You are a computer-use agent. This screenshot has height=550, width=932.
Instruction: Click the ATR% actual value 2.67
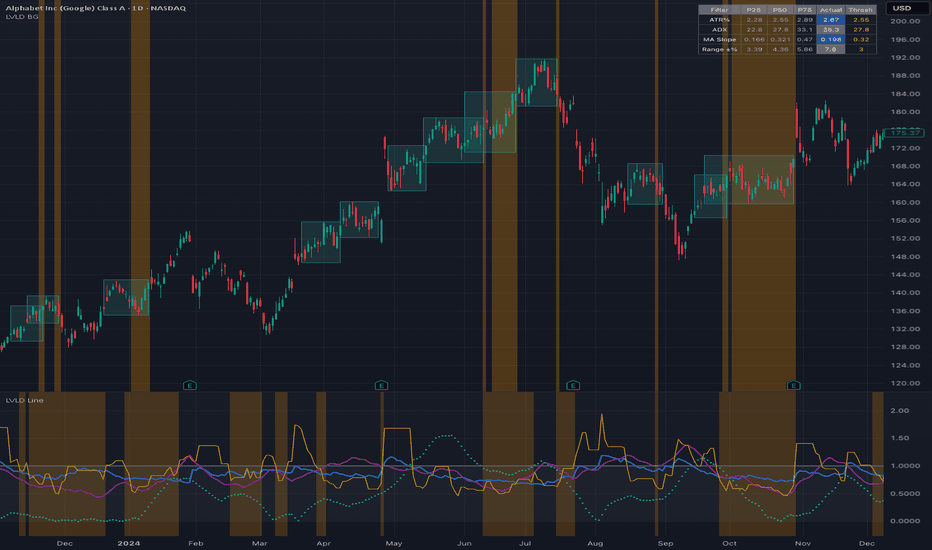tap(831, 20)
